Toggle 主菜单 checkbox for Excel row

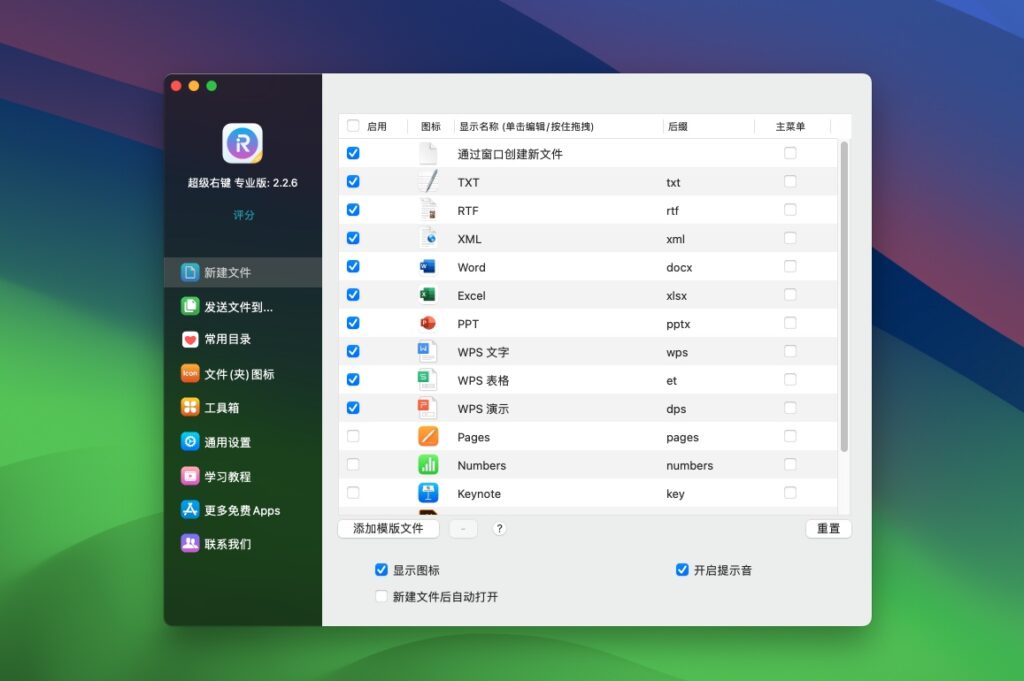pyautogui.click(x=791, y=295)
